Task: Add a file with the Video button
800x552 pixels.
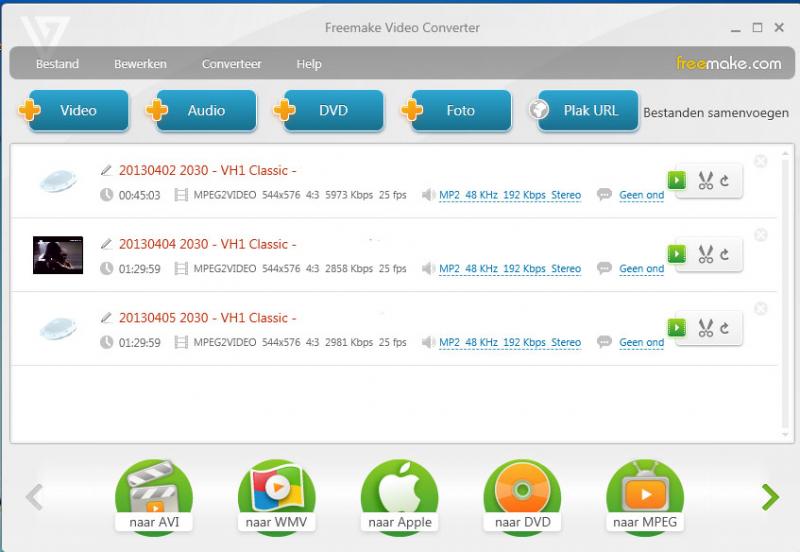Action: pos(75,111)
